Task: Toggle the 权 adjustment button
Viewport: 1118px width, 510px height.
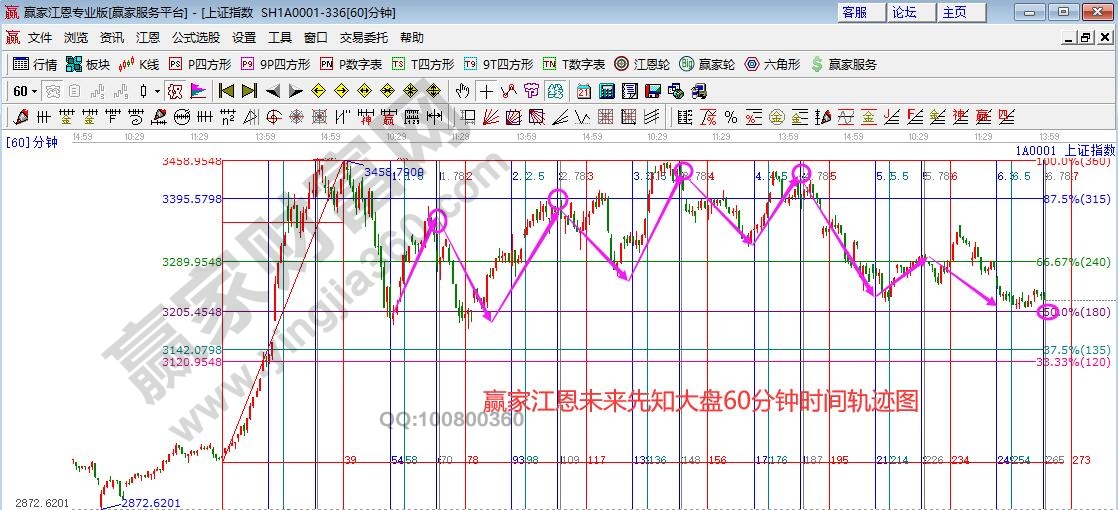Action: 175,91
